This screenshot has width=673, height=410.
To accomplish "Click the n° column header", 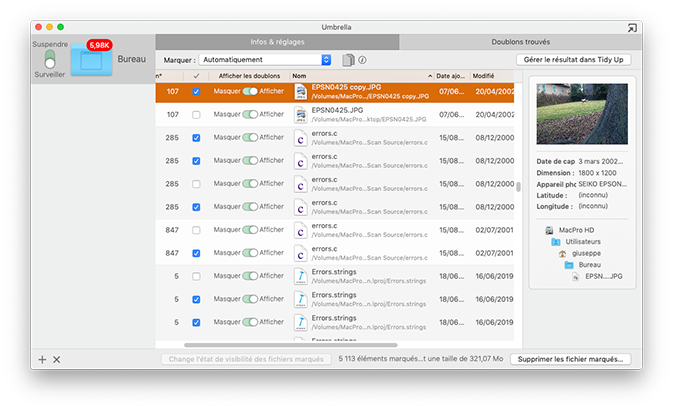I will [x=170, y=76].
